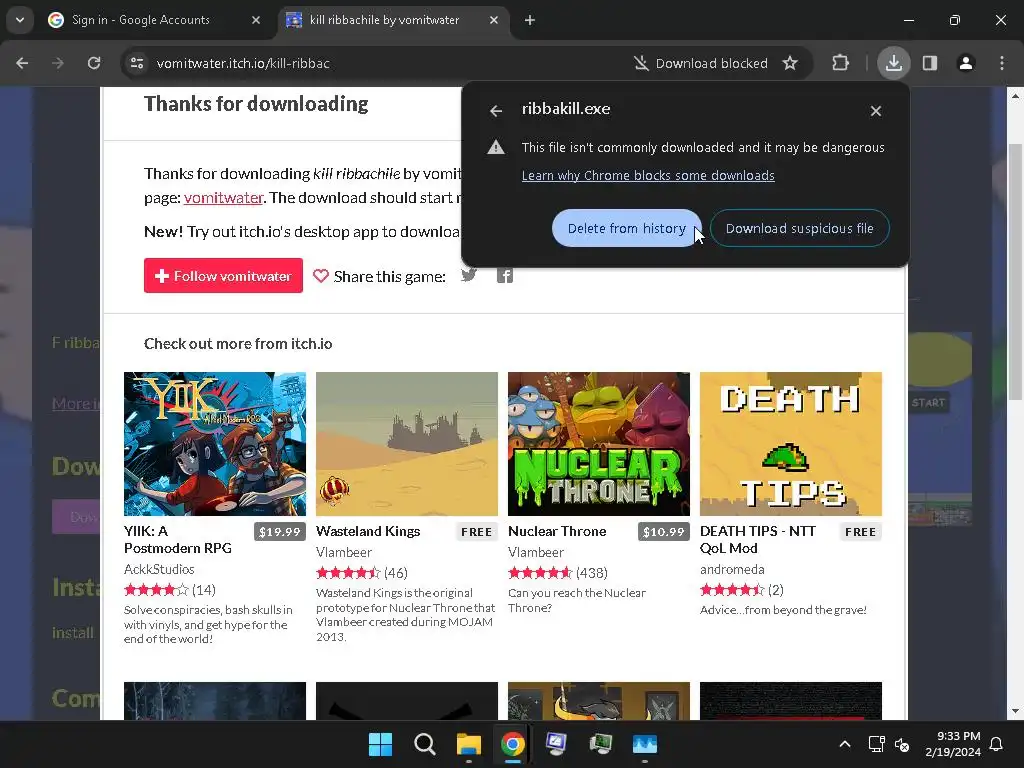This screenshot has height=768, width=1024.
Task: Click the Chrome taskbar icon
Action: (x=513, y=744)
